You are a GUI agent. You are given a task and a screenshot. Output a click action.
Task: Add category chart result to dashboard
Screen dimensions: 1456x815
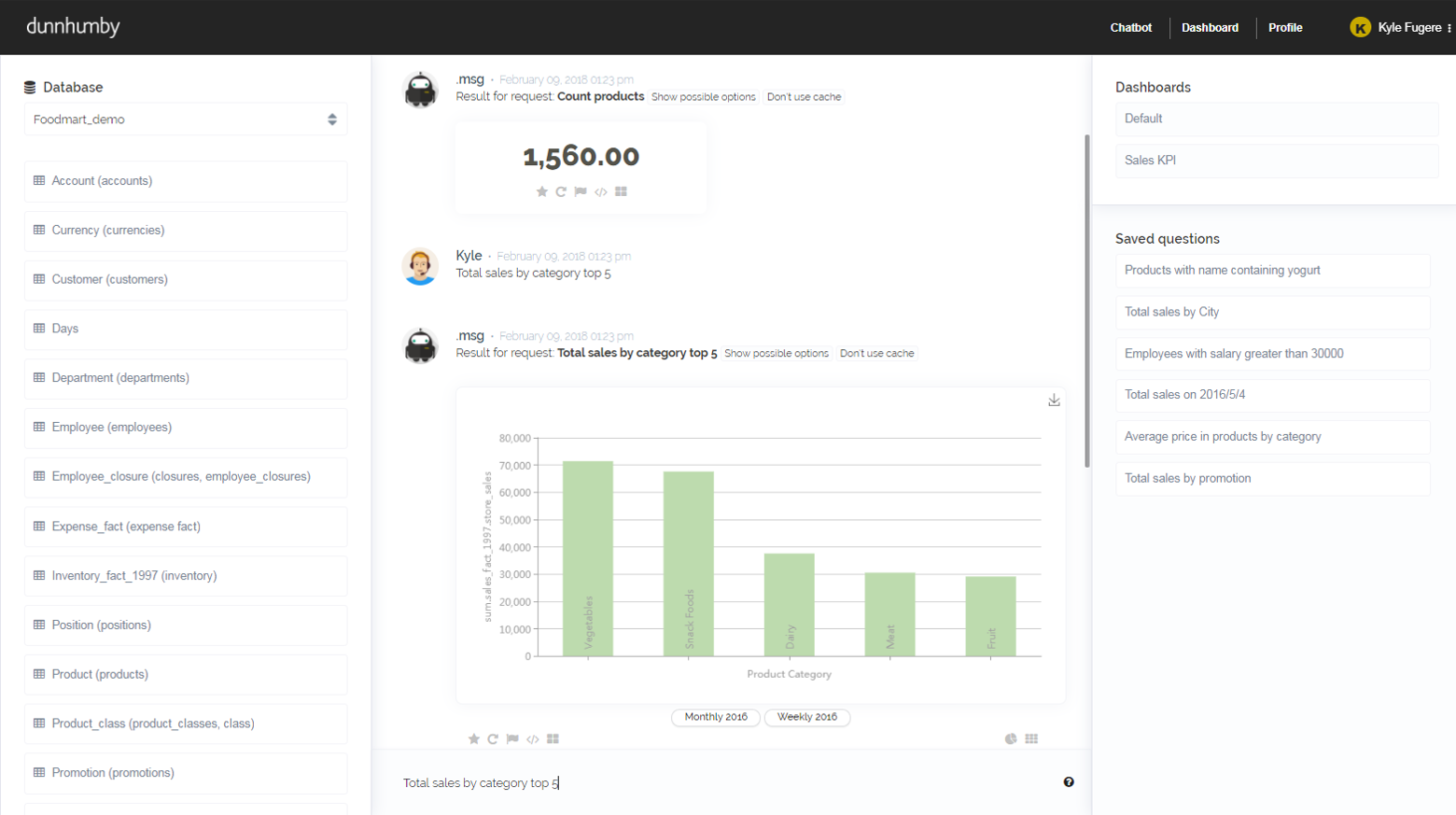click(553, 739)
